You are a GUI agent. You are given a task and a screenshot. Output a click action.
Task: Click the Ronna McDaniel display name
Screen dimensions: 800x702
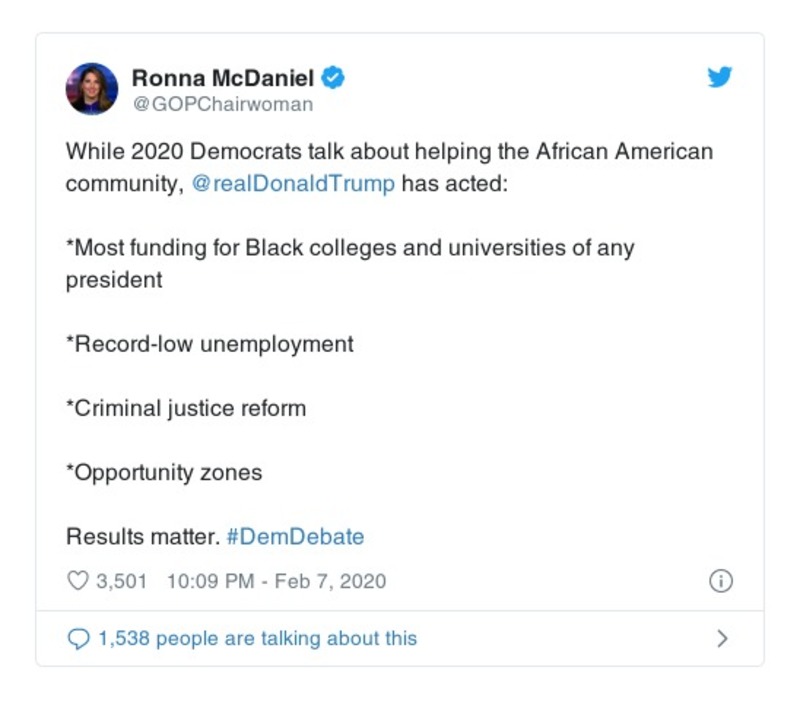pyautogui.click(x=223, y=78)
